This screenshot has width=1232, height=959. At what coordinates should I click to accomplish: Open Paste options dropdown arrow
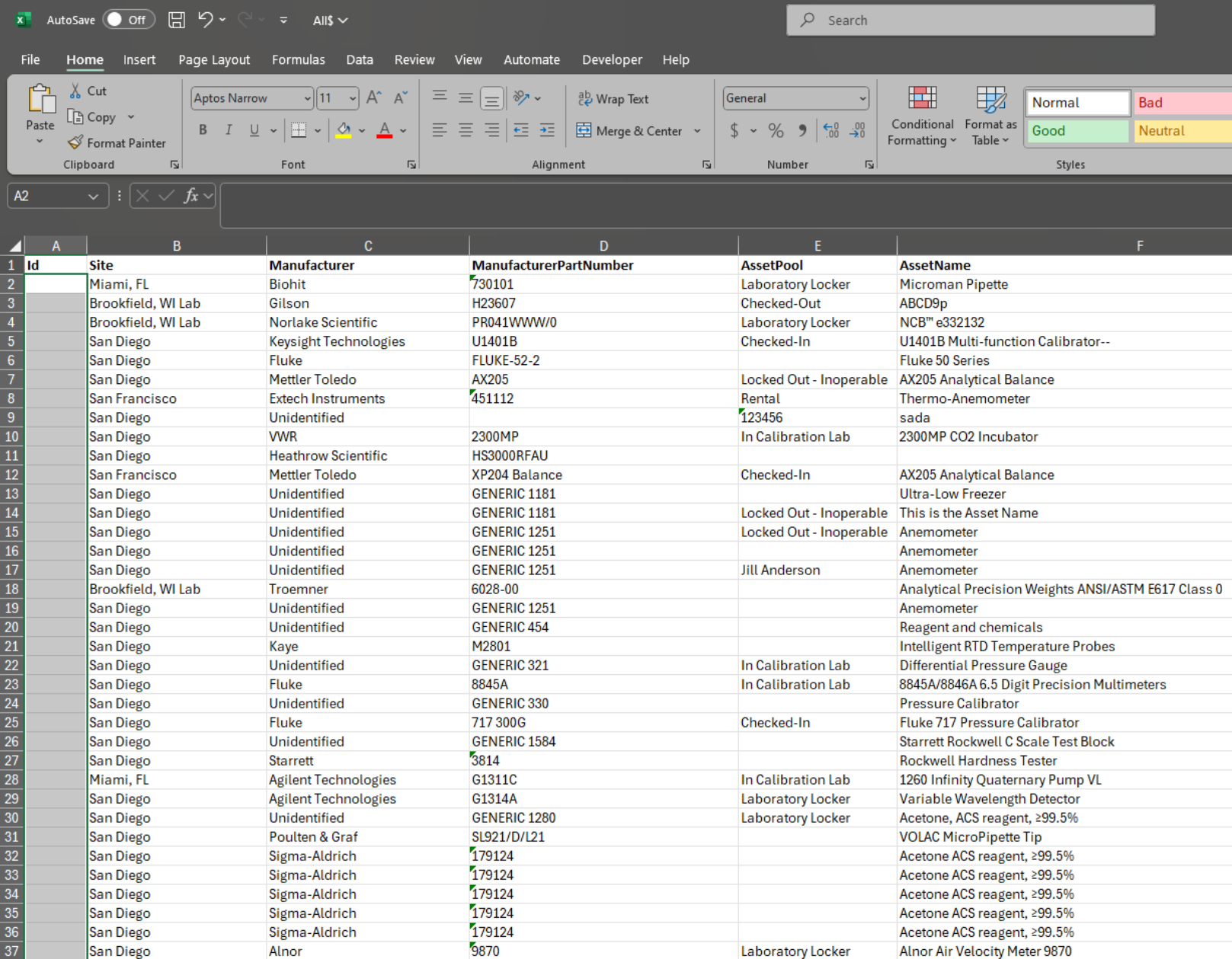click(x=40, y=142)
